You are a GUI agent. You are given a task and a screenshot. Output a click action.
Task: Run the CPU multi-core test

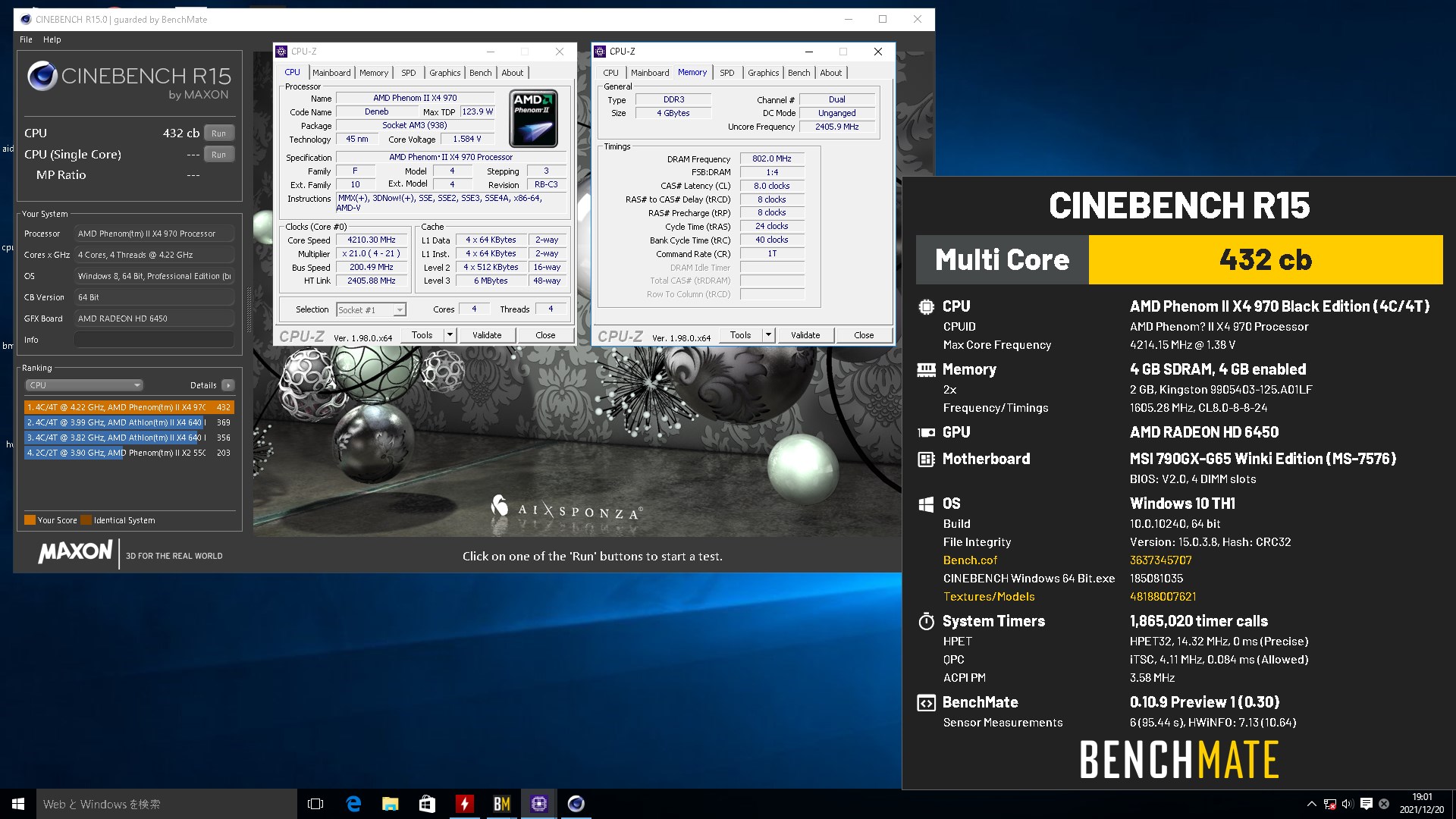pyautogui.click(x=218, y=133)
